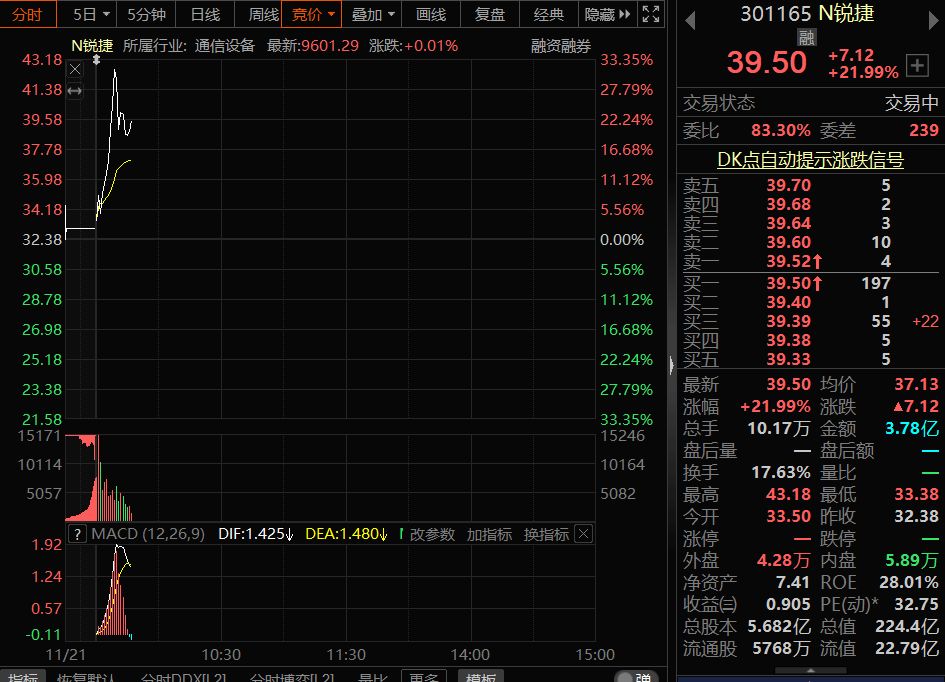Click 改参数 to edit MACD parameters
This screenshot has width=945, height=682.
(x=432, y=534)
